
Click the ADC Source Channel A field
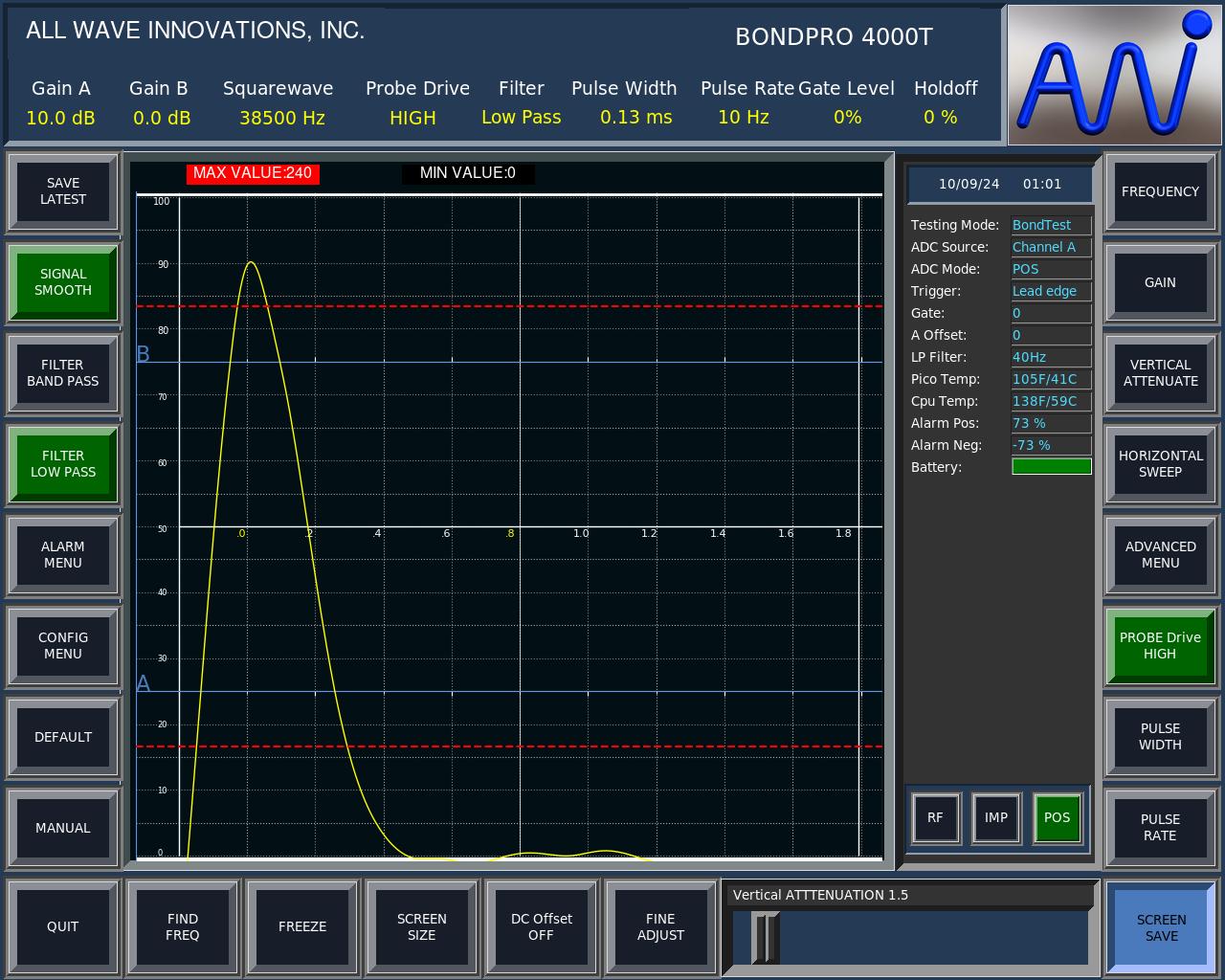(x=1051, y=247)
